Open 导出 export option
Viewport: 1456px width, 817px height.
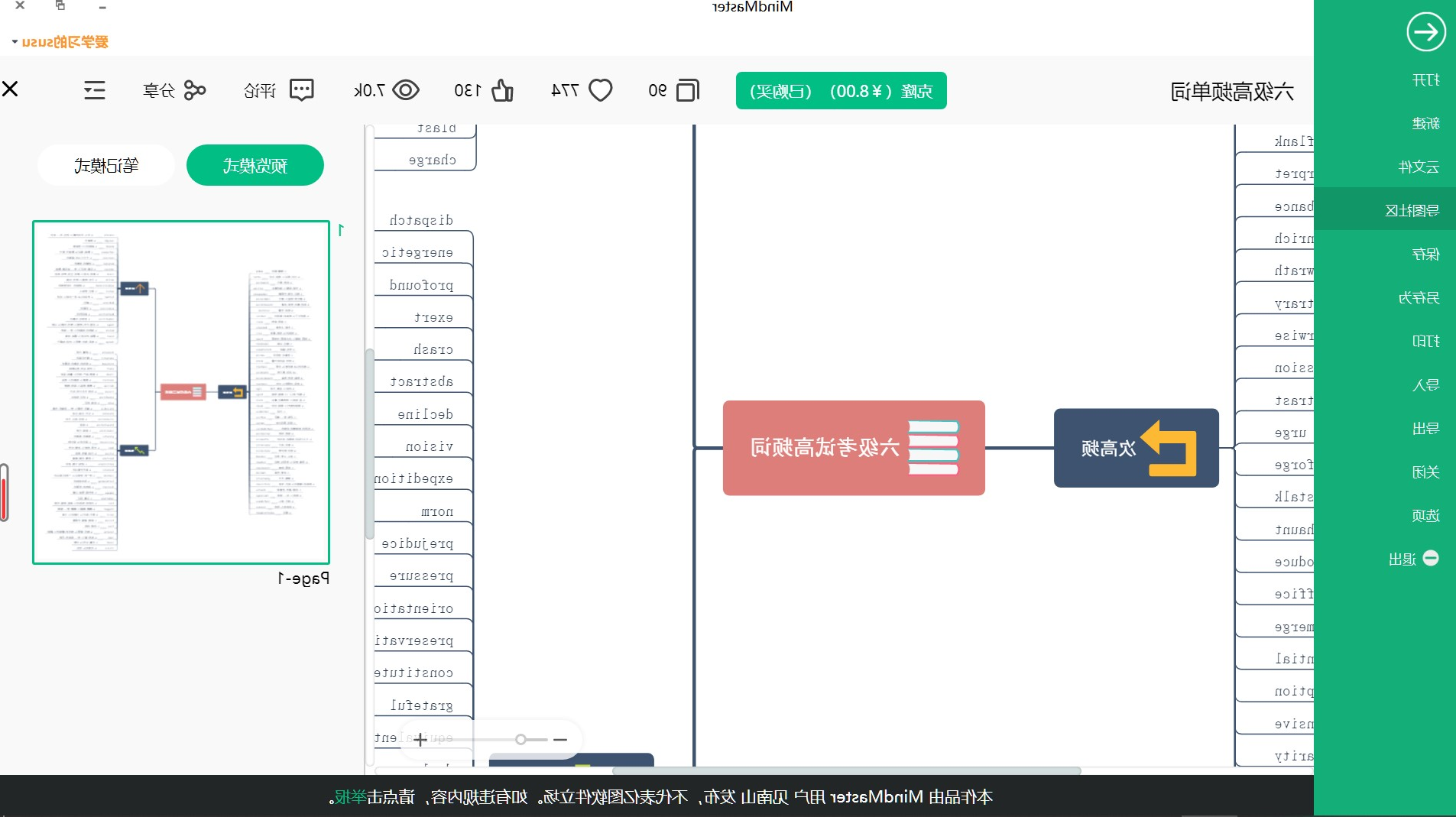pyautogui.click(x=1425, y=428)
